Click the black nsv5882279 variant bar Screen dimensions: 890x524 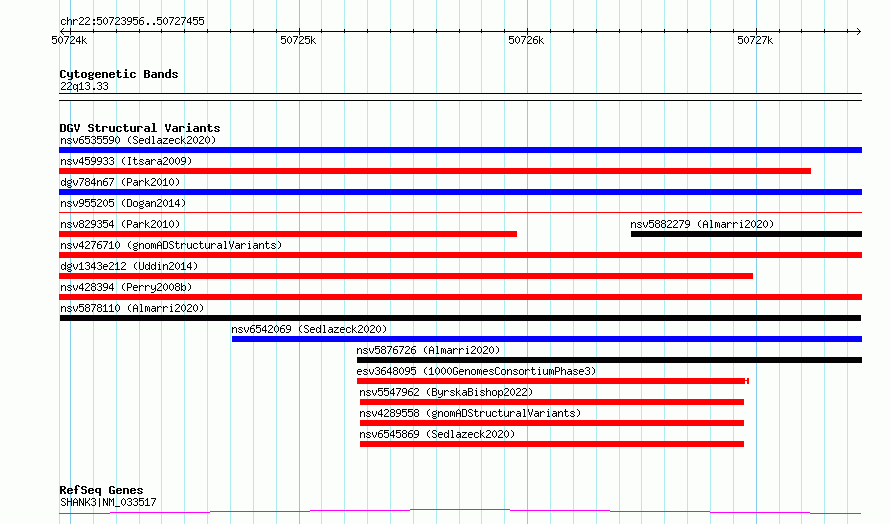tap(746, 234)
